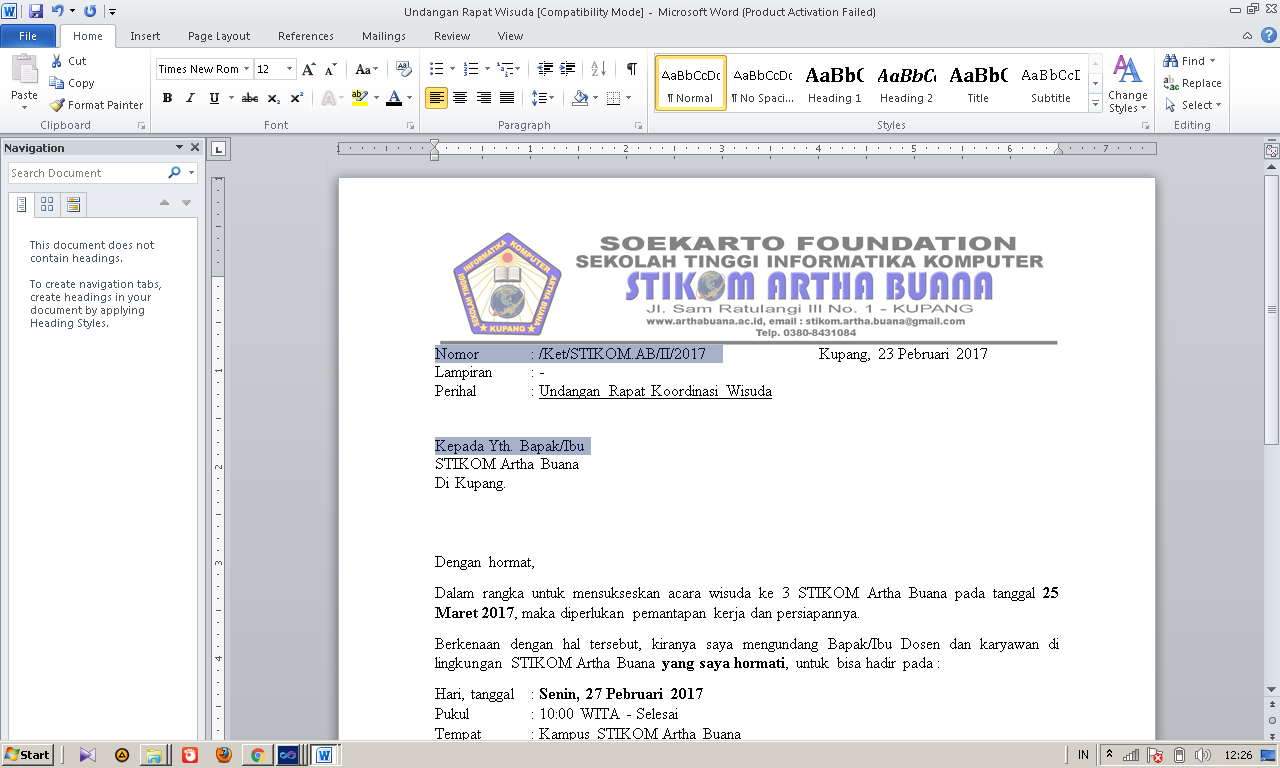Screen dimensions: 1280x768
Task: Toggle Bold formatting on selected text
Action: coord(167,98)
